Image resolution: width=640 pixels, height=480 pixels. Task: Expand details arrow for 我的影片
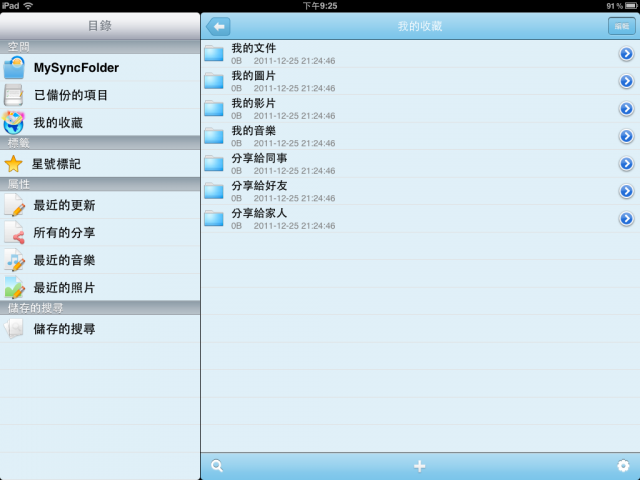[626, 109]
